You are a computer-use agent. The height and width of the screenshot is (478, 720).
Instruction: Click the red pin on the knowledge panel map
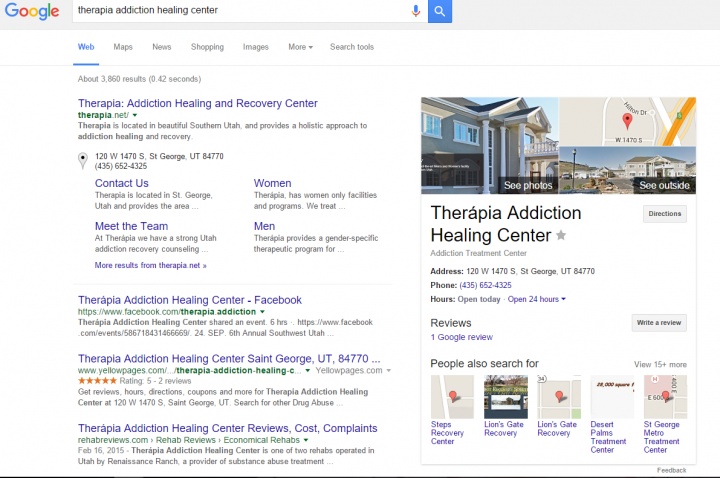pos(627,121)
